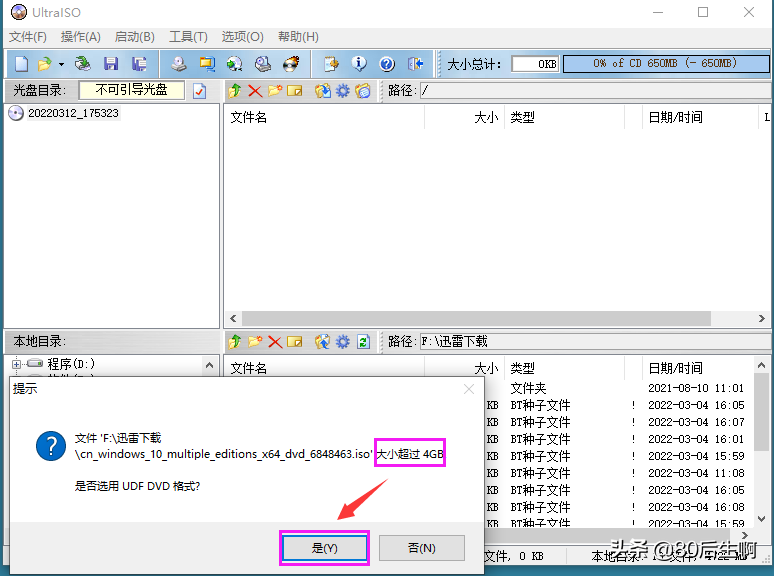Click the Add files icon in local pane toolbar
Viewport: 774px width, 576px height.
click(323, 342)
